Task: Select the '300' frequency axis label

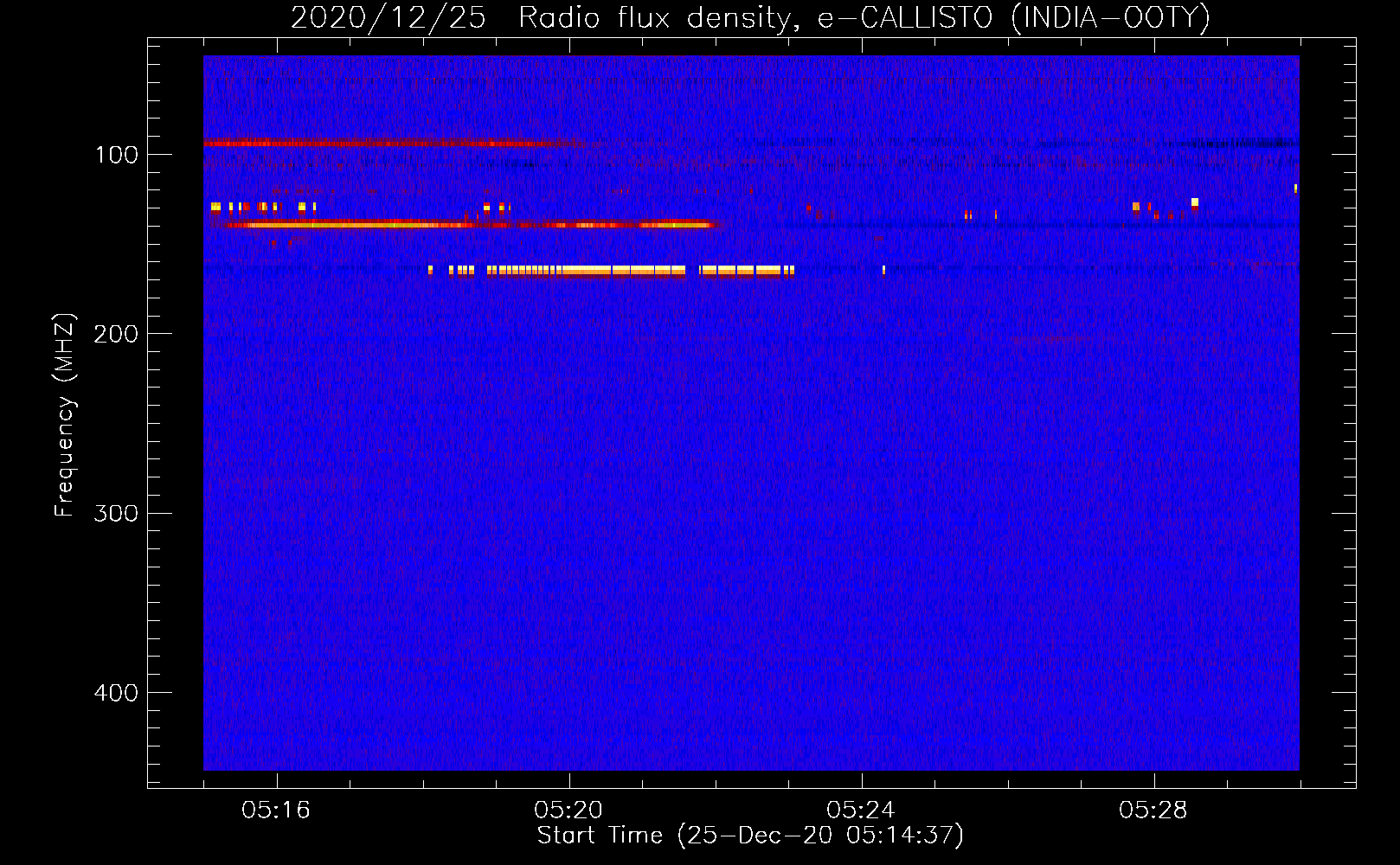Action: pyautogui.click(x=116, y=513)
